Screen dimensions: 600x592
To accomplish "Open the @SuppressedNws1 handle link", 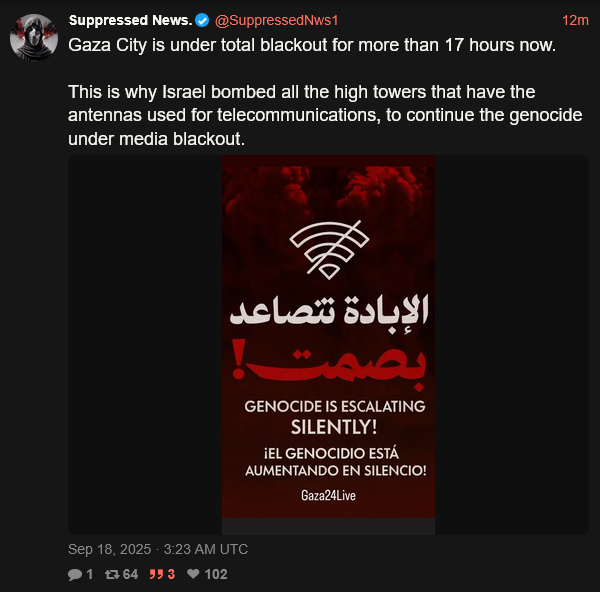I will pyautogui.click(x=276, y=20).
